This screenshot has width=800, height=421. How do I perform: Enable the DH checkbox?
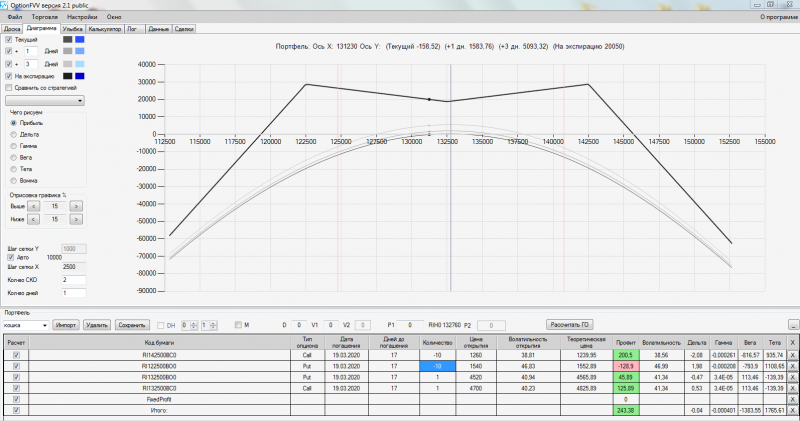tap(161, 325)
